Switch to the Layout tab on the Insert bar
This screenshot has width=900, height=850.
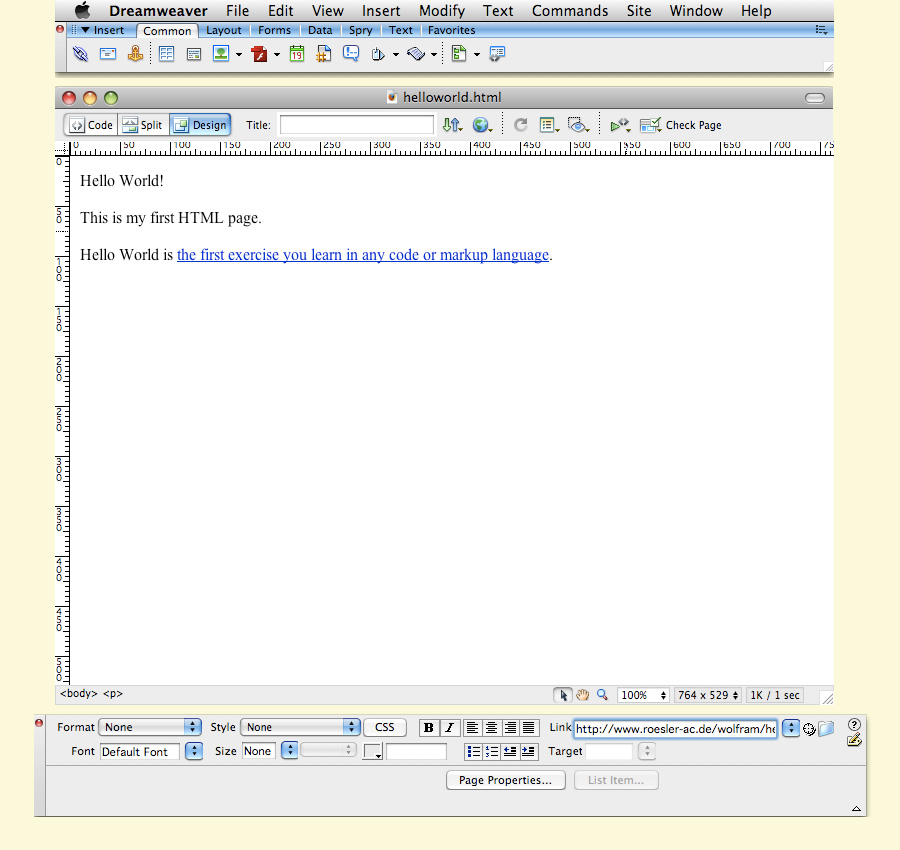click(224, 30)
